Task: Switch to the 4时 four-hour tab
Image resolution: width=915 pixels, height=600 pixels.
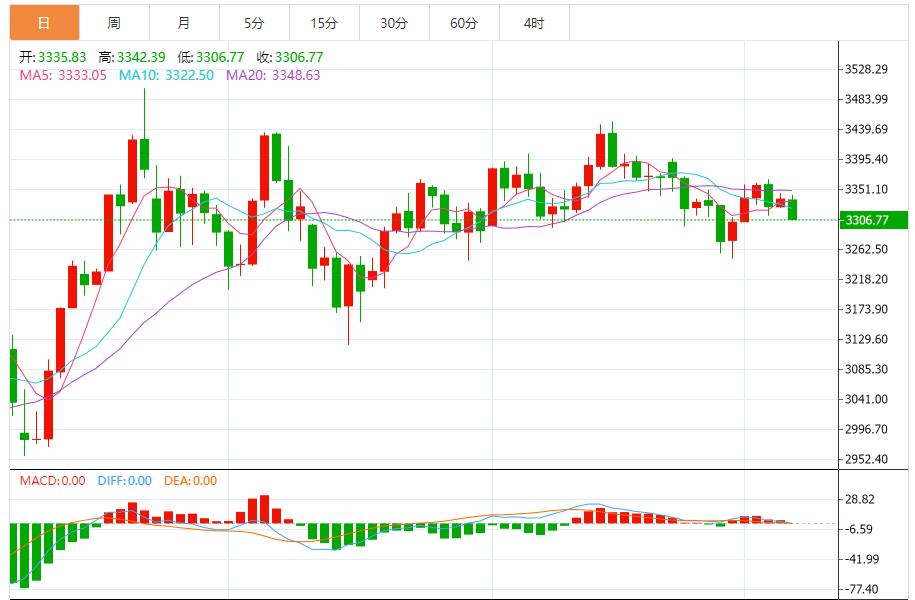Action: coord(534,23)
